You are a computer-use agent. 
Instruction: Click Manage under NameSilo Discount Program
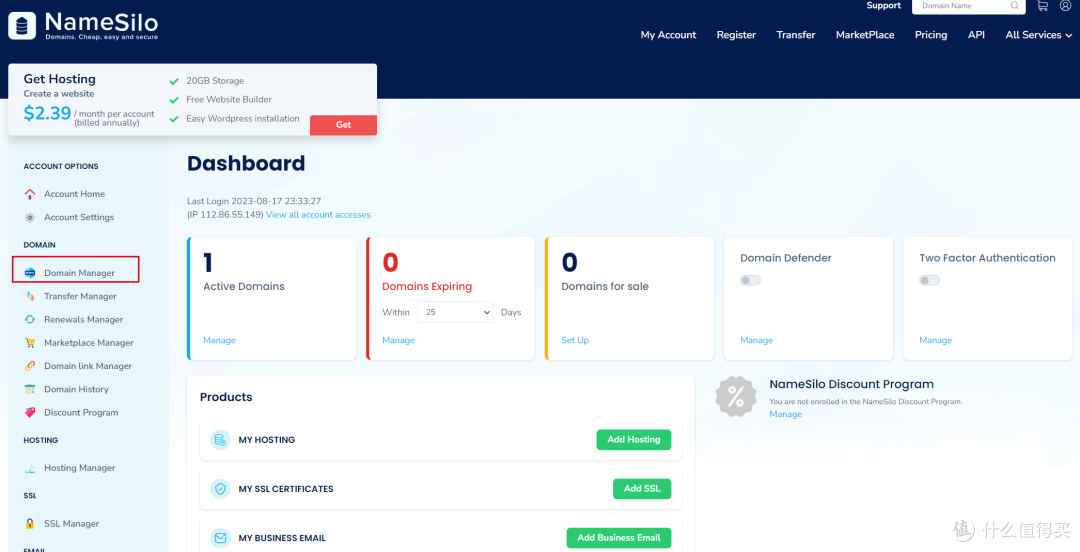tap(785, 414)
